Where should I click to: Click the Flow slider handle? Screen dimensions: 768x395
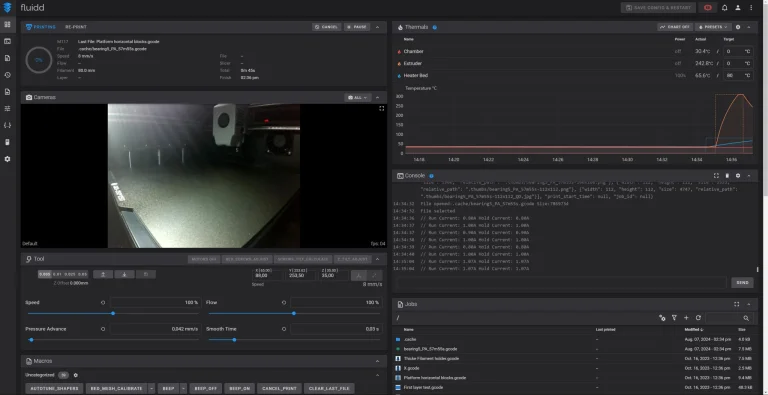(294, 313)
